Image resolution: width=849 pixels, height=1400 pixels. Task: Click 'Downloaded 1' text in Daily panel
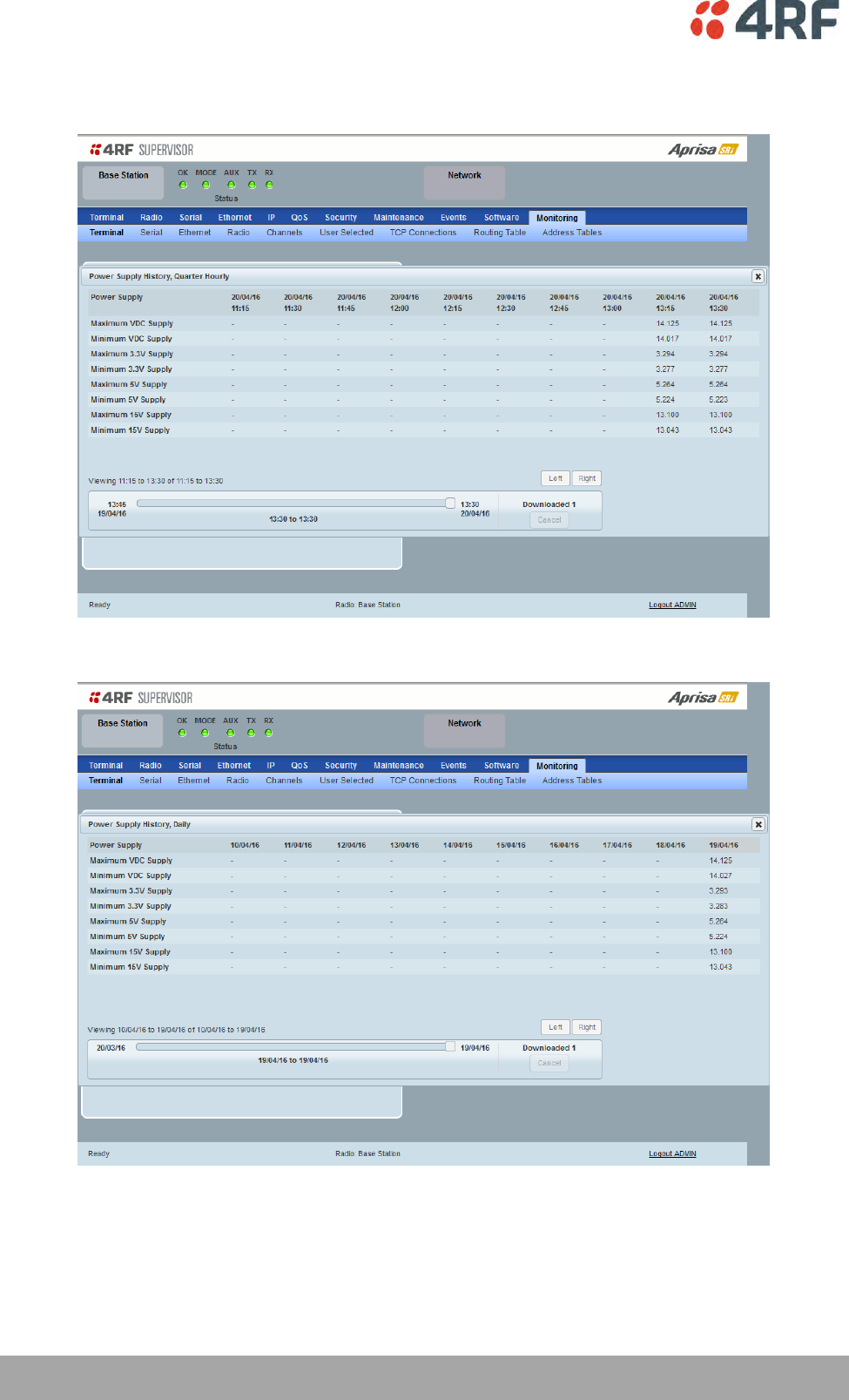[549, 1048]
